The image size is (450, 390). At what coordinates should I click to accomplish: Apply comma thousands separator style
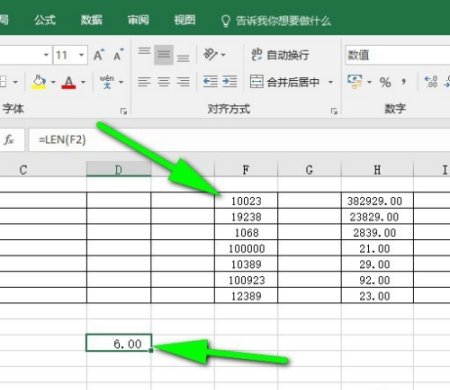tap(404, 82)
